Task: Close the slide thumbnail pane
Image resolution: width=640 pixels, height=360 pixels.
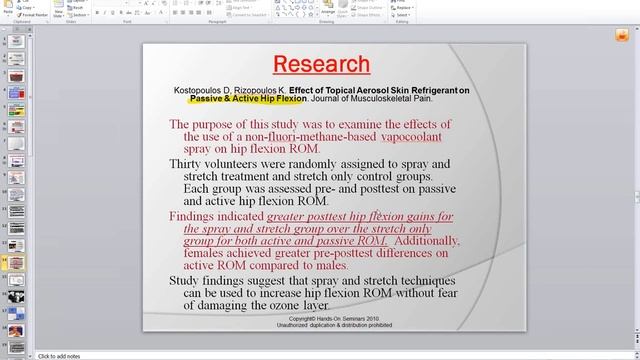Action: 29,29
